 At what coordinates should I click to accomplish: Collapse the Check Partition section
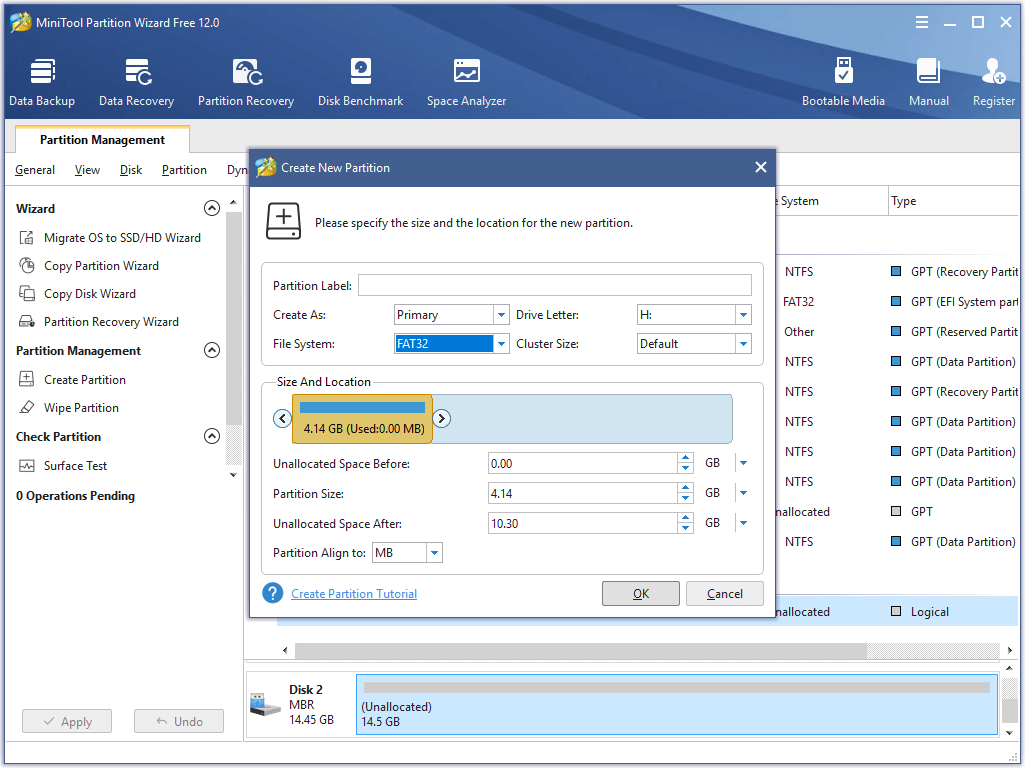click(212, 437)
